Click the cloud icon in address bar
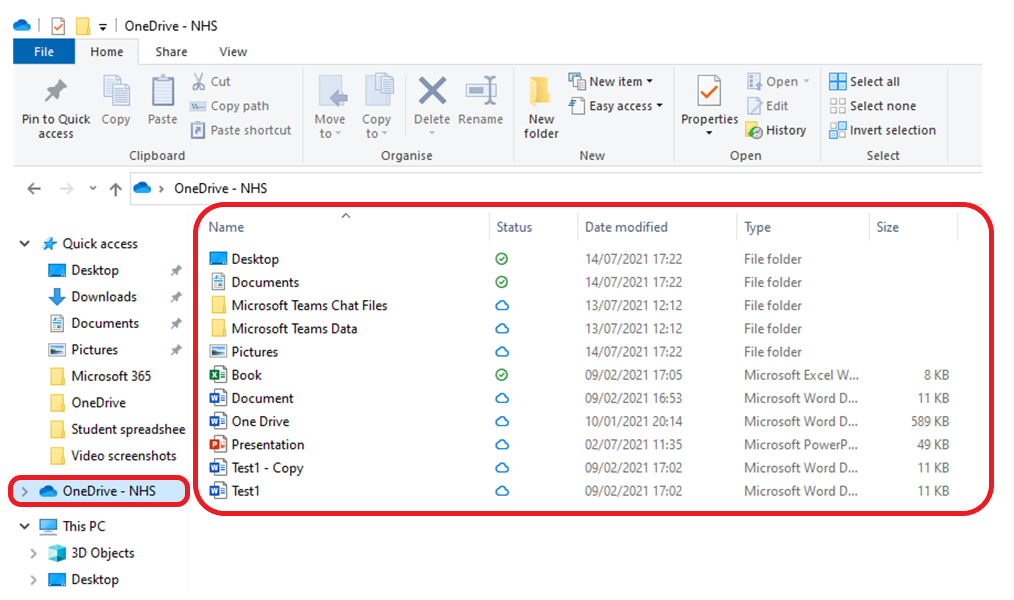Image resolution: width=1014 pixels, height=600 pixels. 142,188
